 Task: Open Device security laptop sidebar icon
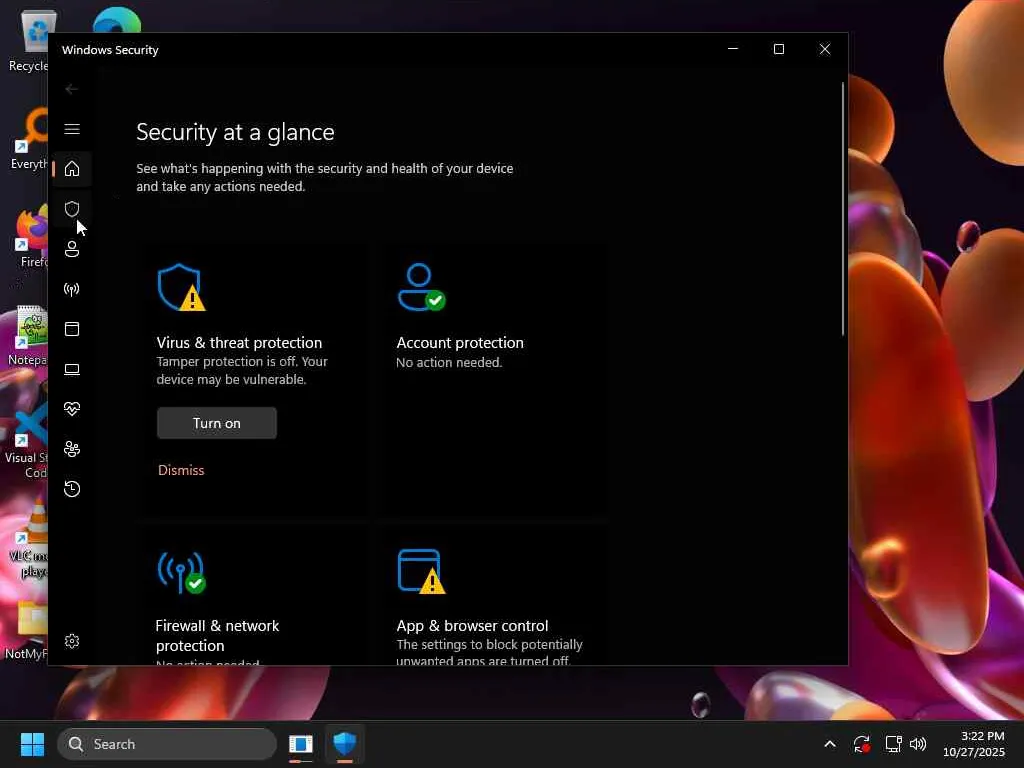point(72,369)
